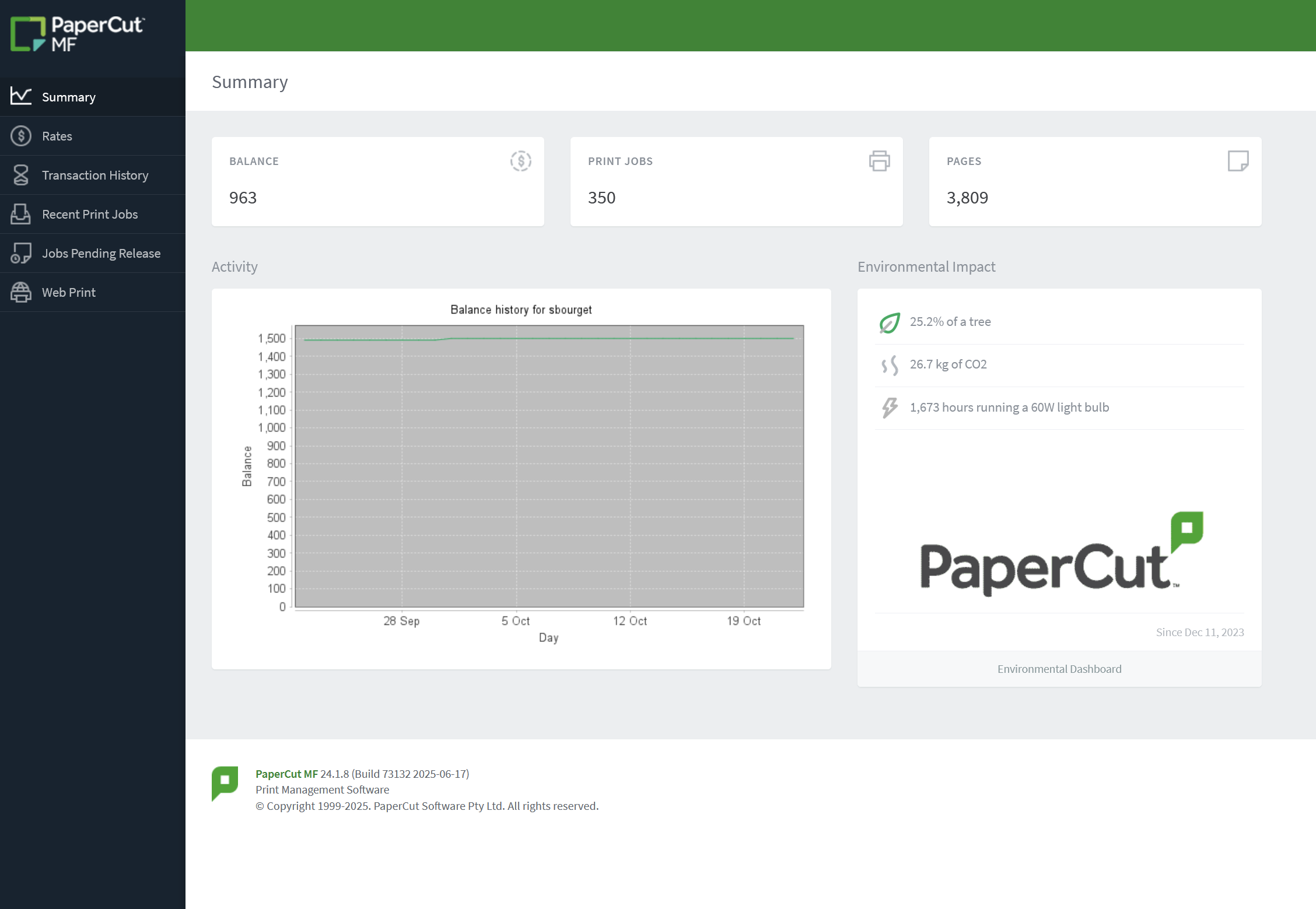Click the PaperCut MF footer link
1316x909 pixels.
pos(286,774)
